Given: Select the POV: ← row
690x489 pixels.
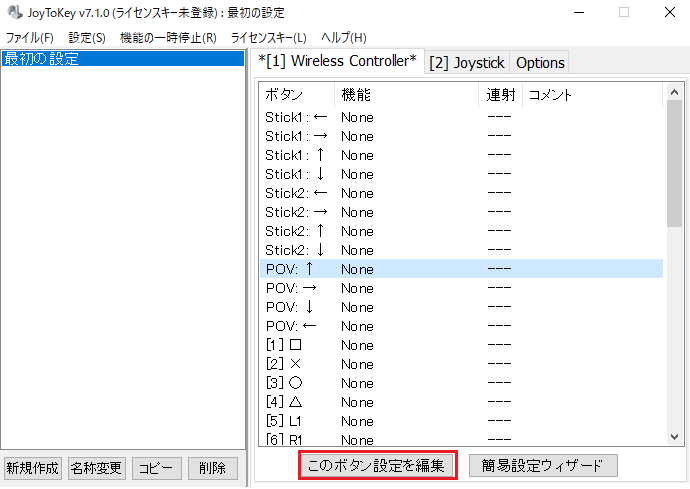Looking at the screenshot, I should point(462,326).
